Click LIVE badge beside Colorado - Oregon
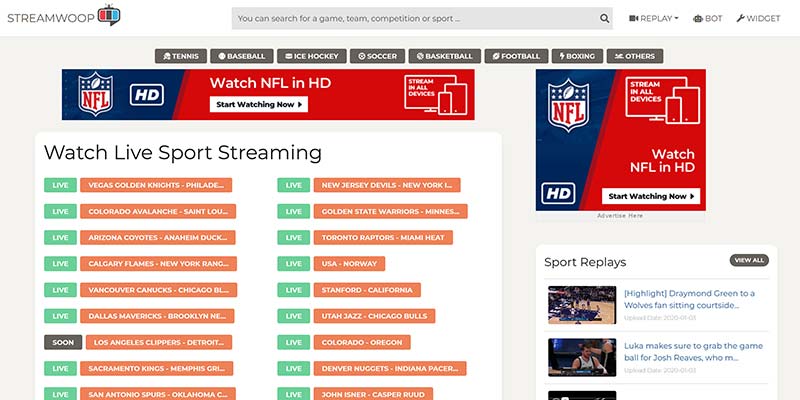This screenshot has width=800, height=400. [293, 342]
